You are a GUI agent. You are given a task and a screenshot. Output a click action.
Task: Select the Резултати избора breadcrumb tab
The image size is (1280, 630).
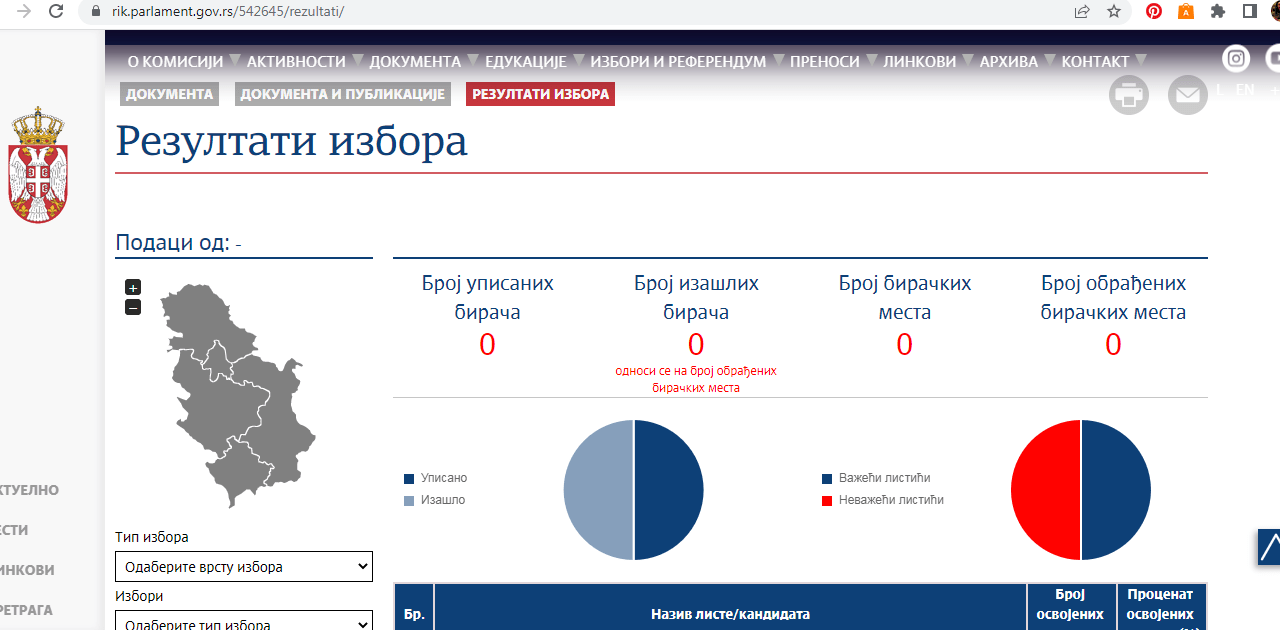[540, 94]
